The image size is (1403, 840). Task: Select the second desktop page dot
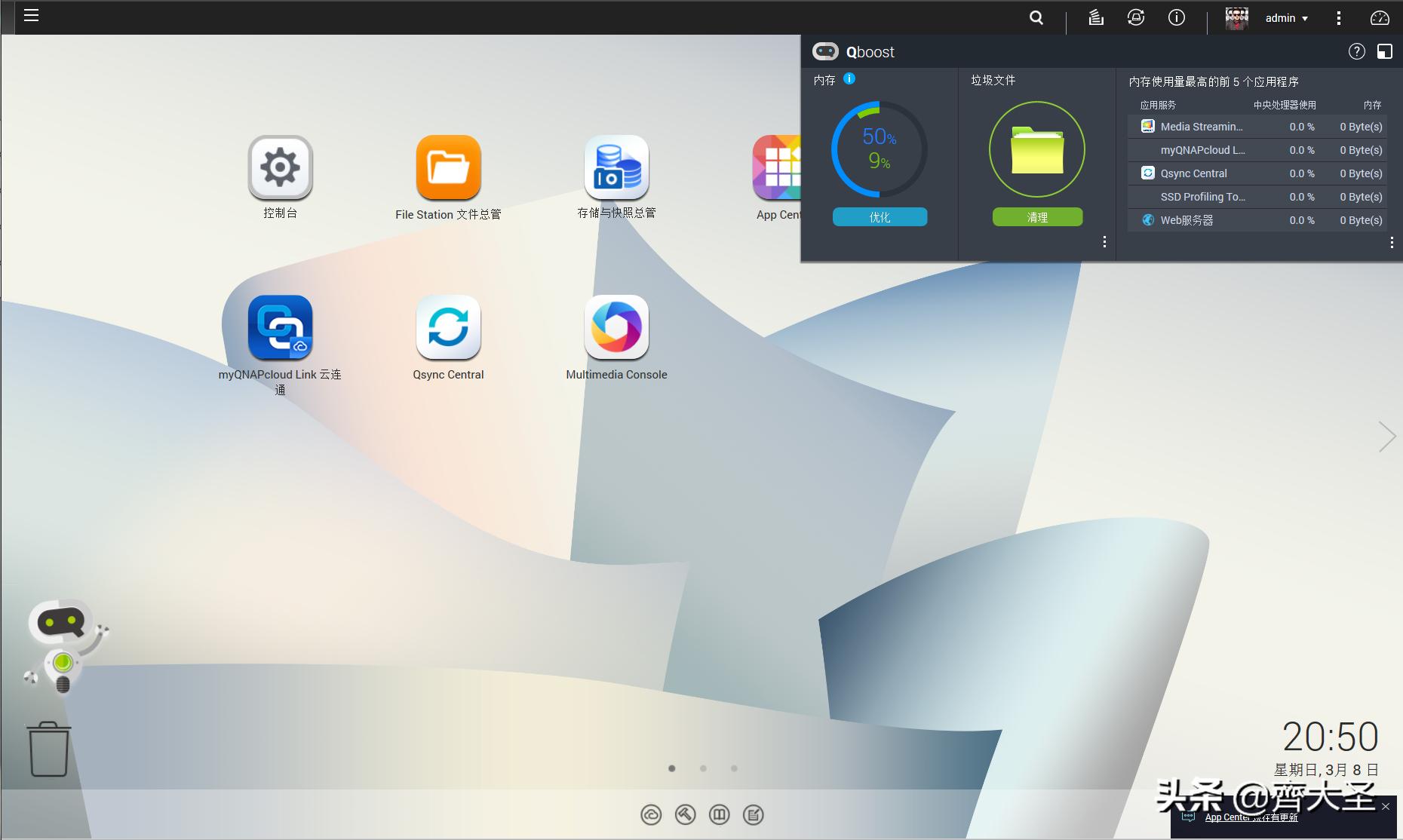(703, 768)
